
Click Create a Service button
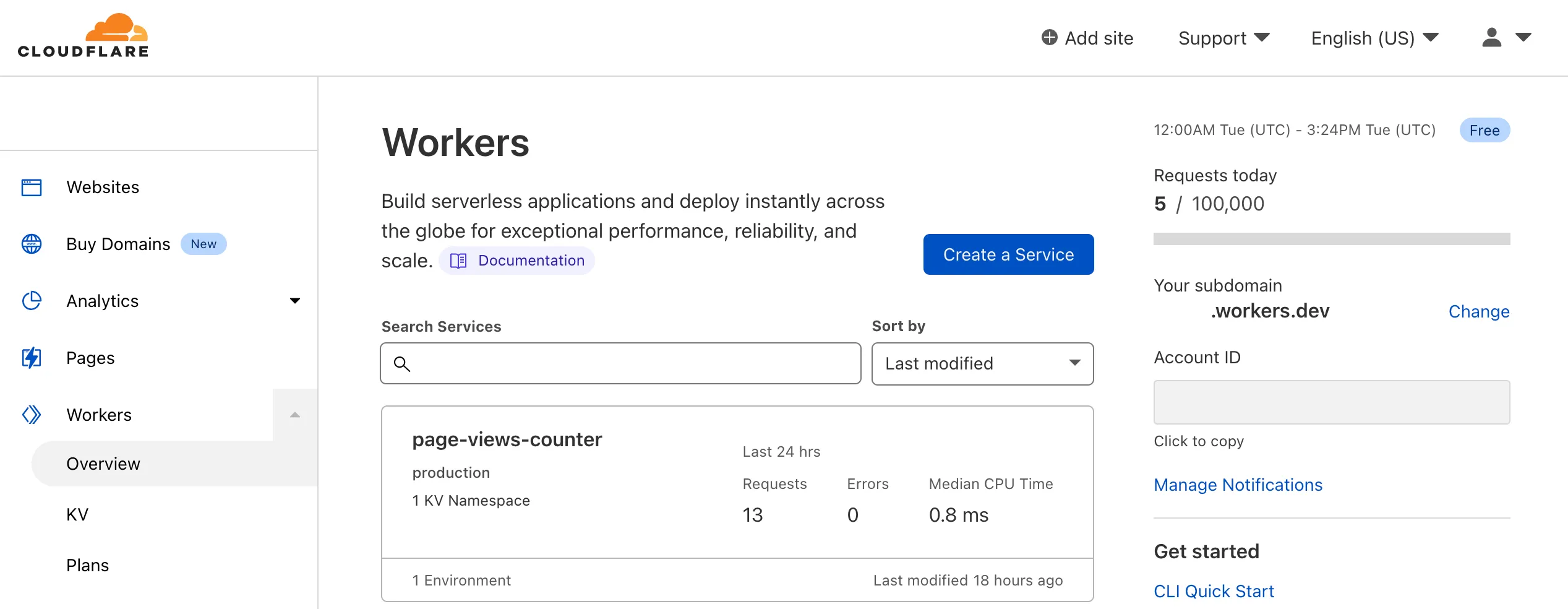[x=1008, y=254]
